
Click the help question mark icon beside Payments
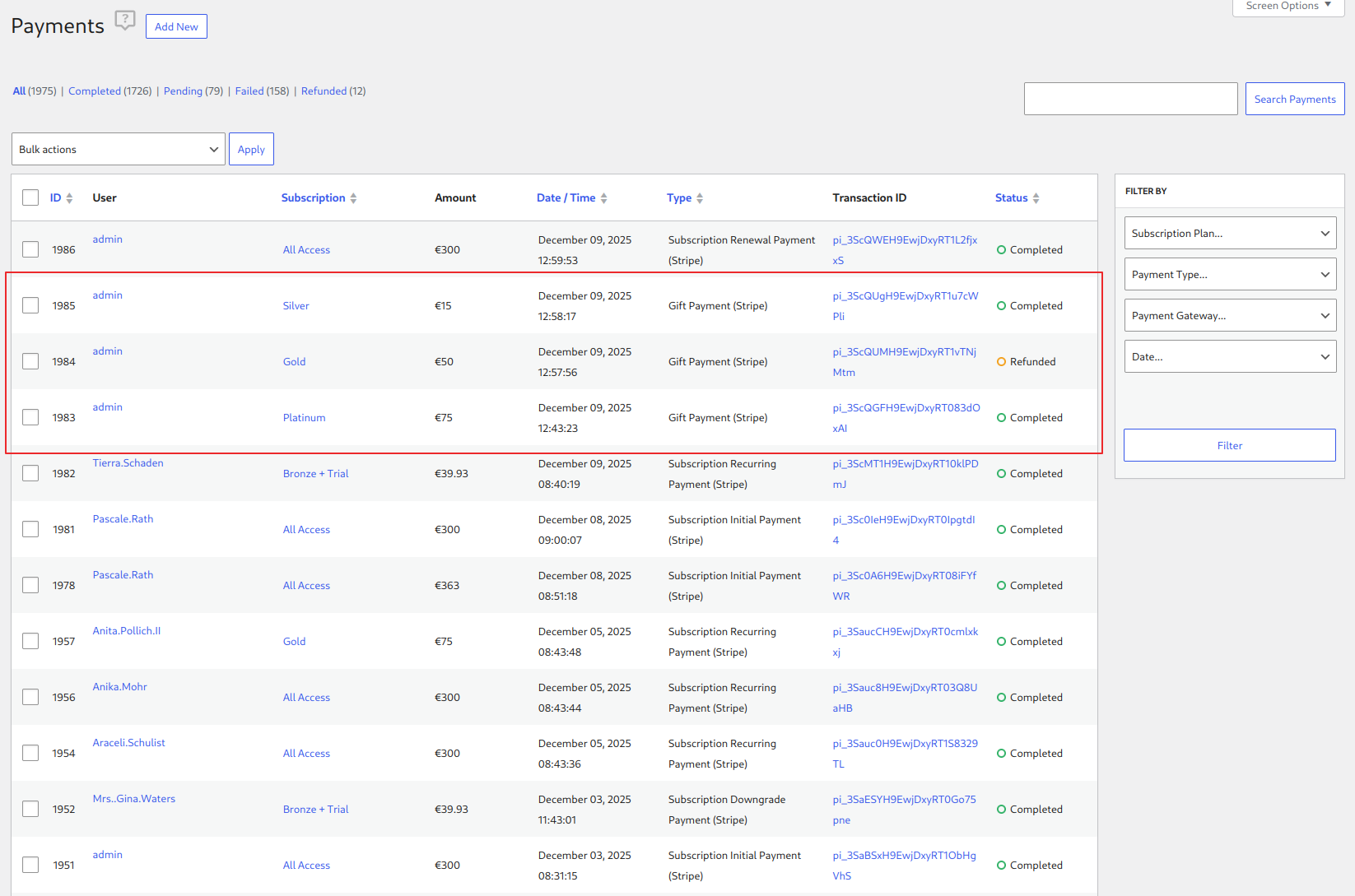pos(125,20)
